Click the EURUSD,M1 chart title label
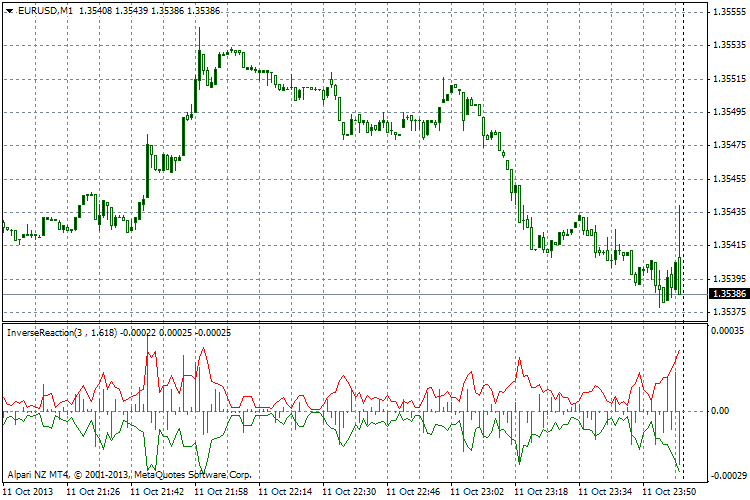750x500 pixels. 38,9
